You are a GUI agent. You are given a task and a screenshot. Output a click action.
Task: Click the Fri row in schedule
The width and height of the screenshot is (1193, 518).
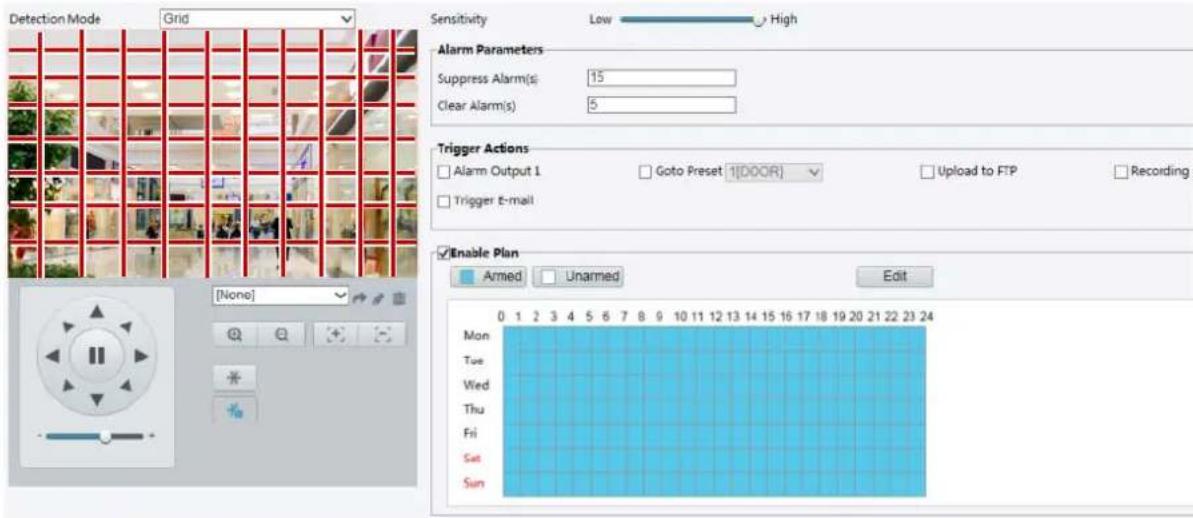point(714,434)
